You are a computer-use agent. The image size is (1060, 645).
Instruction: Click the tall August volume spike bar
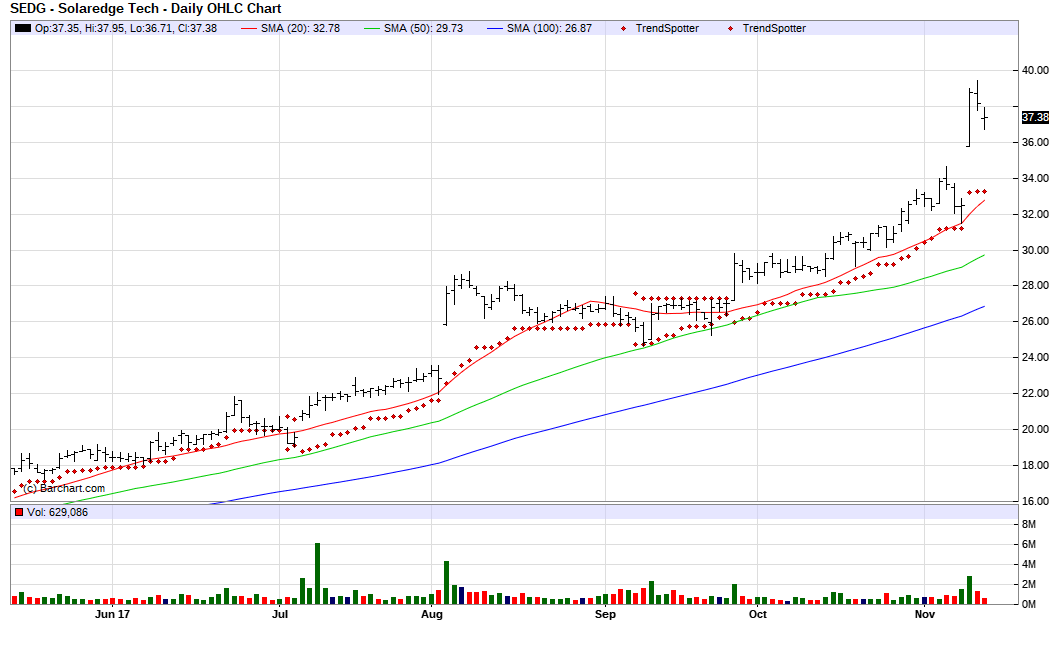pos(447,582)
